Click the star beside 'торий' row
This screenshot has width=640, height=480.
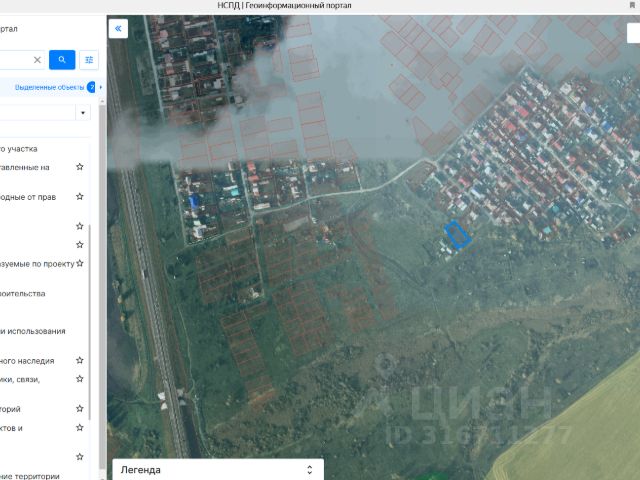pos(80,409)
